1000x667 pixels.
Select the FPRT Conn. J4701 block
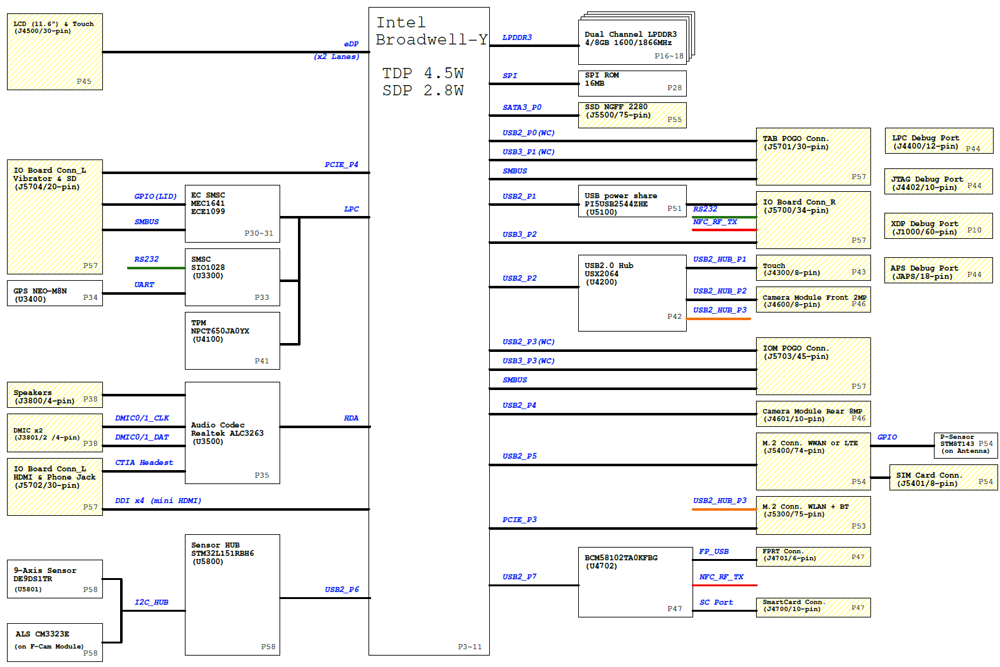pyautogui.click(x=813, y=557)
